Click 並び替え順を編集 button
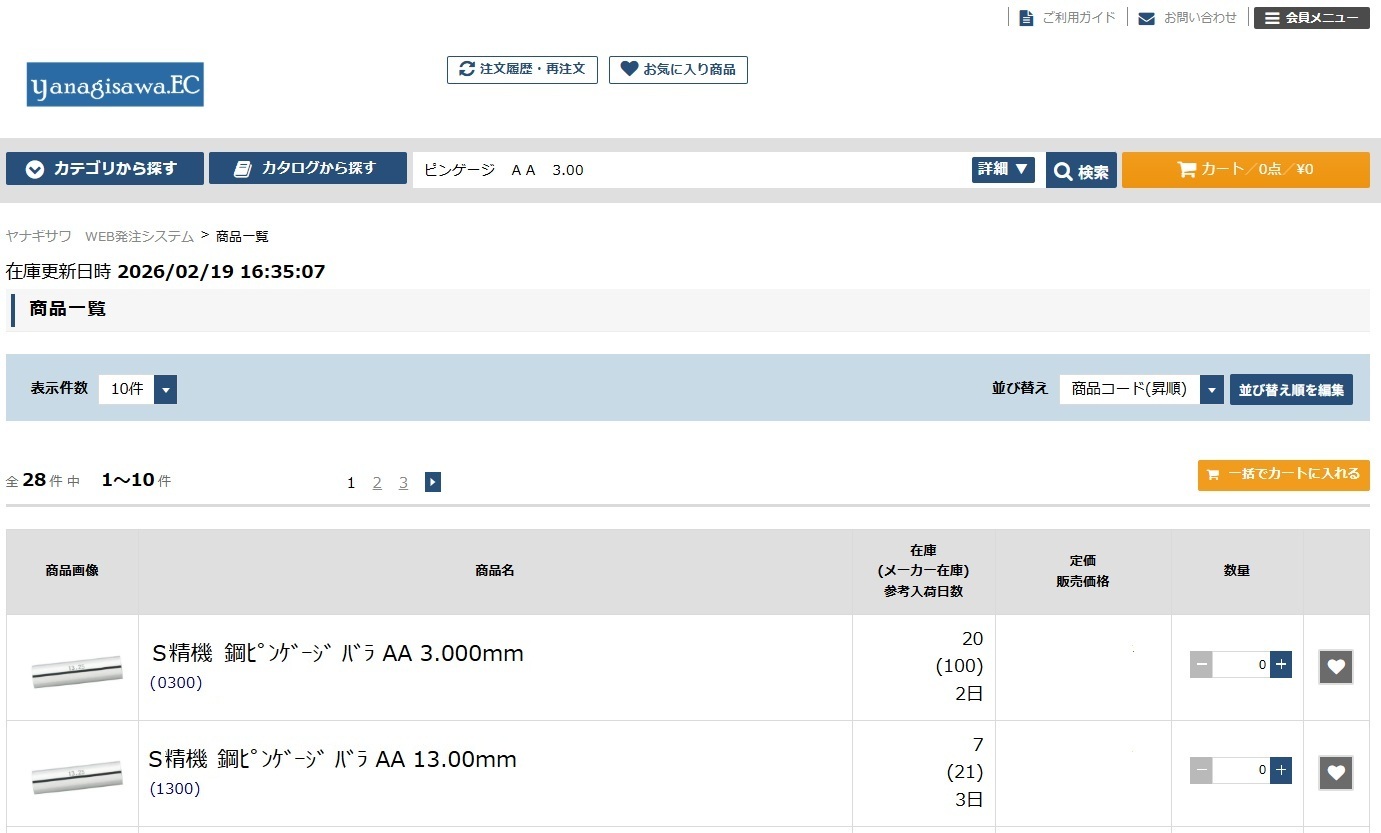This screenshot has height=833, width=1381. tap(1291, 389)
